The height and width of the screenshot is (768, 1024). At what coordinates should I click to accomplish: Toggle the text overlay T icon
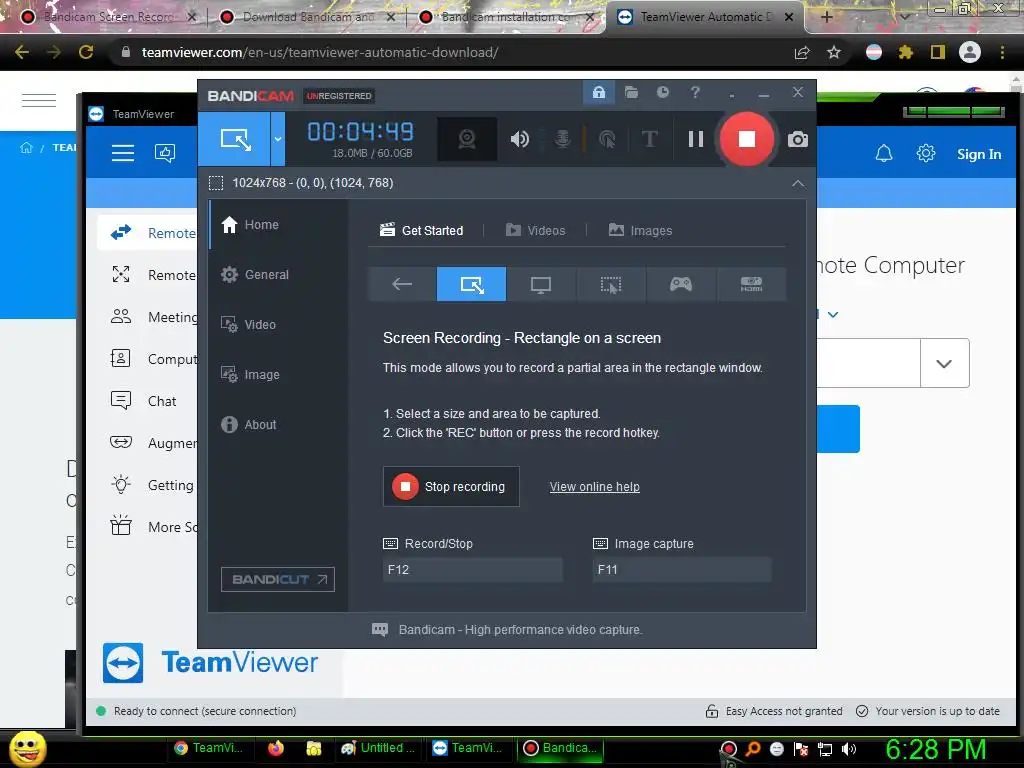point(649,139)
